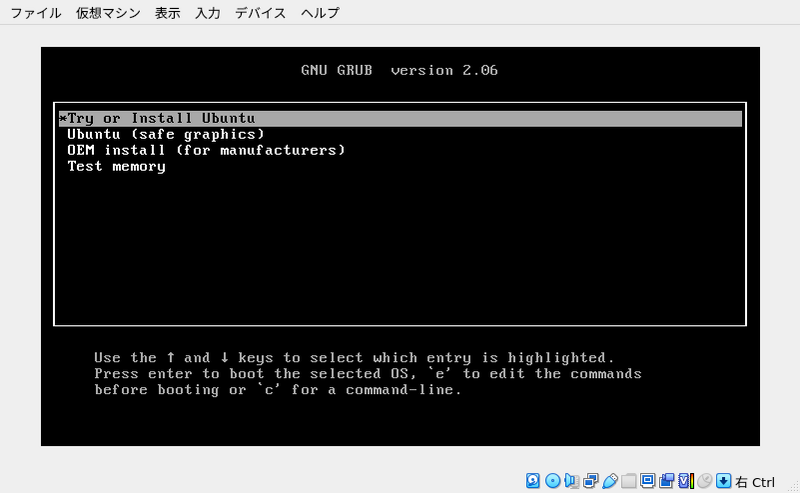Image resolution: width=800 pixels, height=493 pixels.
Task: Click the audio speaker status icon
Action: click(x=571, y=481)
